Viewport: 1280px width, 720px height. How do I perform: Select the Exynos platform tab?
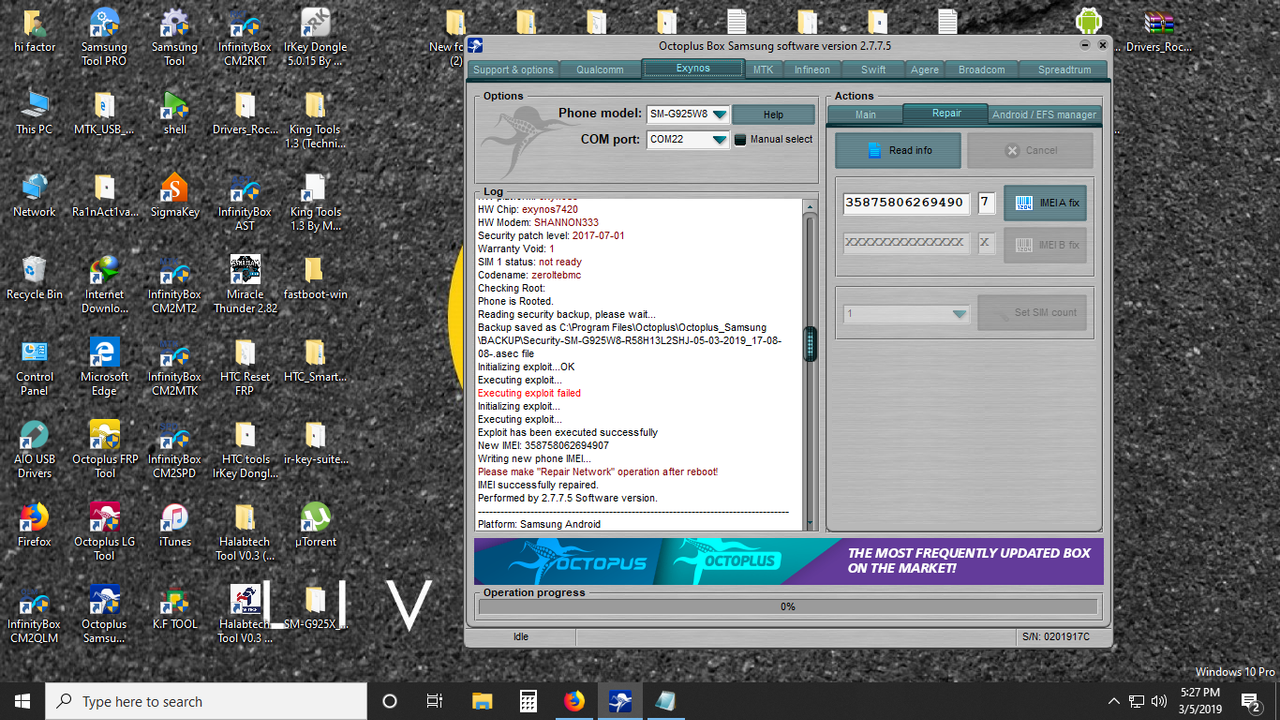(x=693, y=68)
